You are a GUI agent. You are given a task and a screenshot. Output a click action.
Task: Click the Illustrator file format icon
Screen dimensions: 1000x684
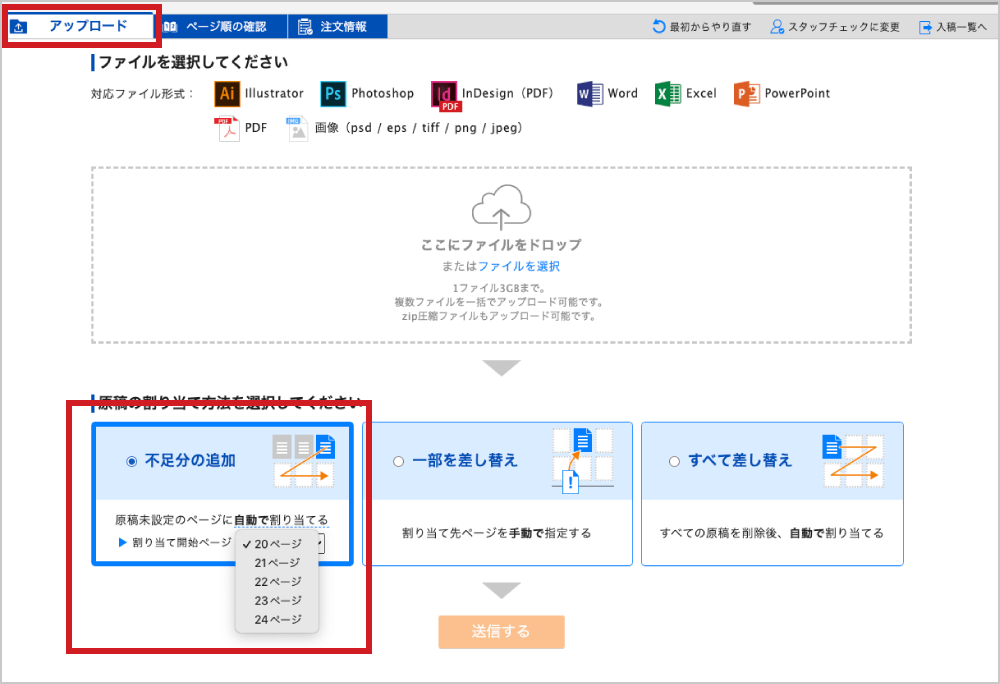(227, 94)
